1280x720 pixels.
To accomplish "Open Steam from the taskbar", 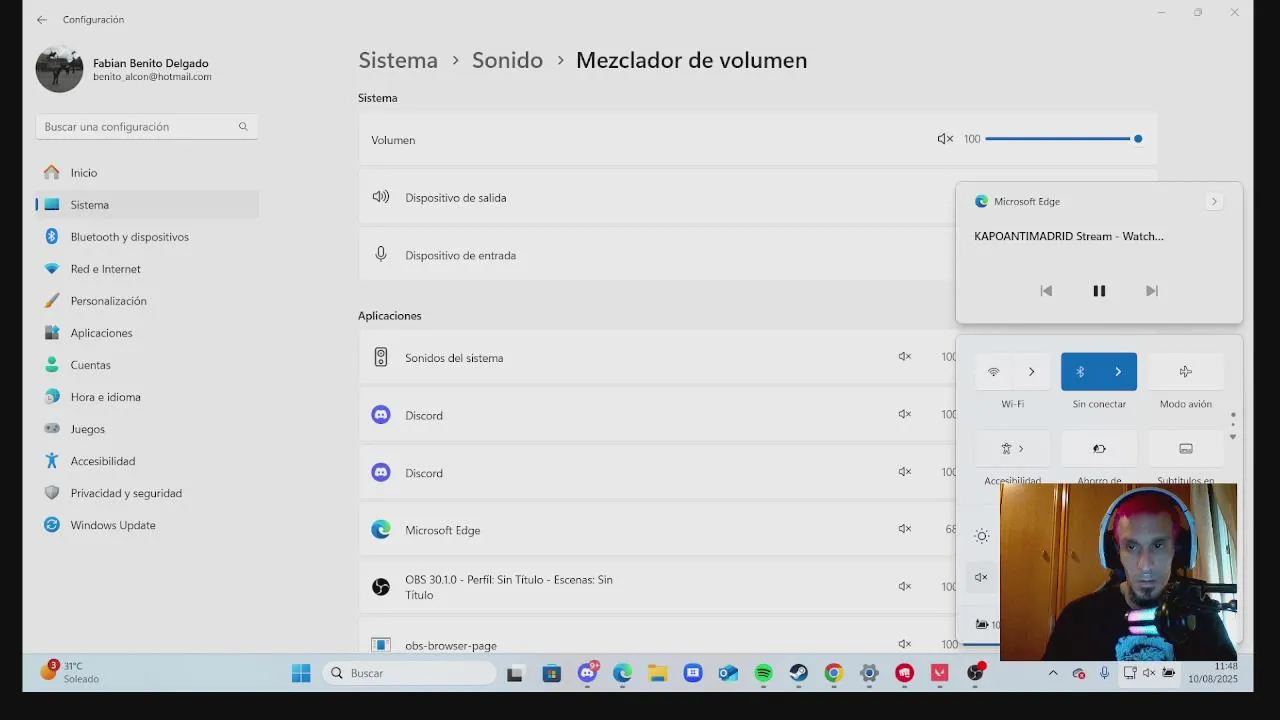I will 799,673.
